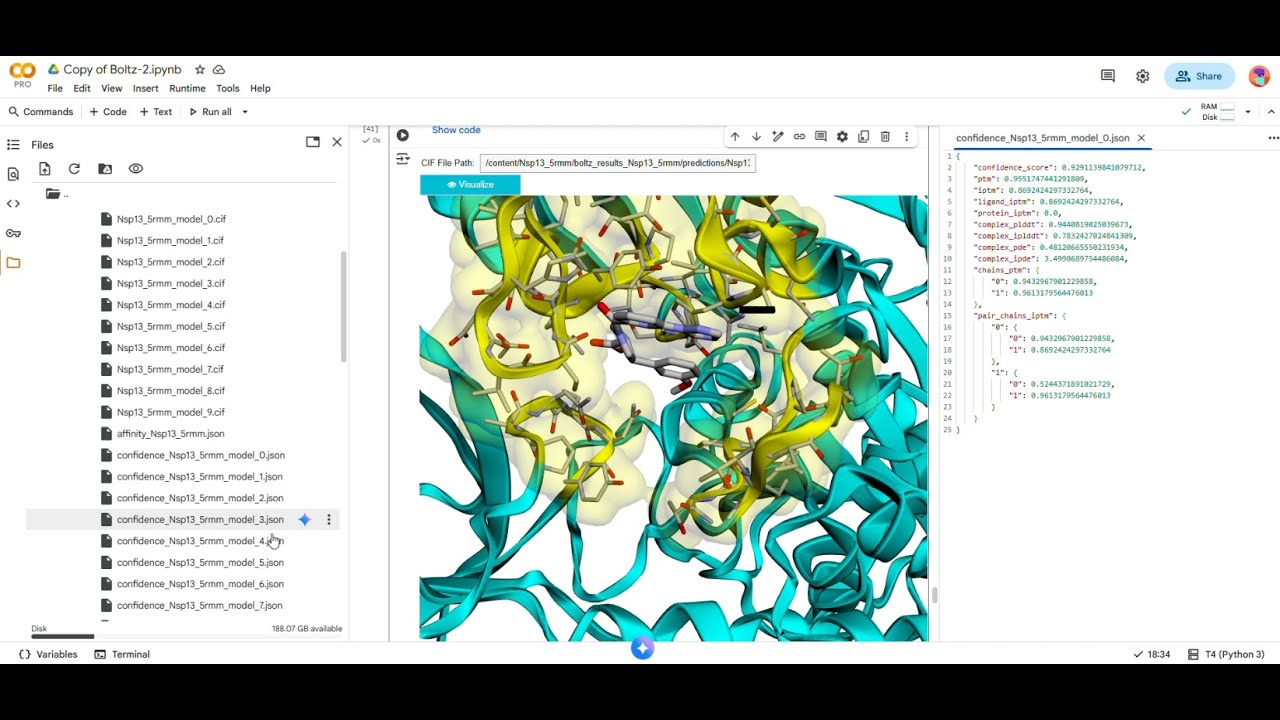Move cell down with arrow icon
Screen dimensions: 1280x720
pos(756,137)
